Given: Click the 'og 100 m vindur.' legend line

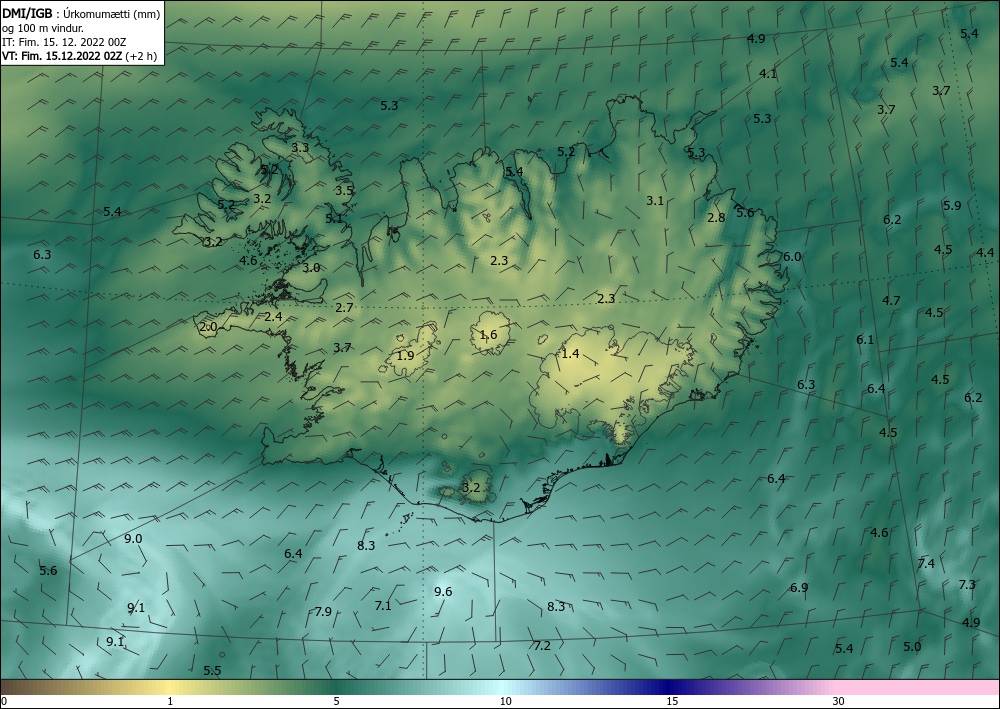Looking at the screenshot, I should (x=43, y=27).
